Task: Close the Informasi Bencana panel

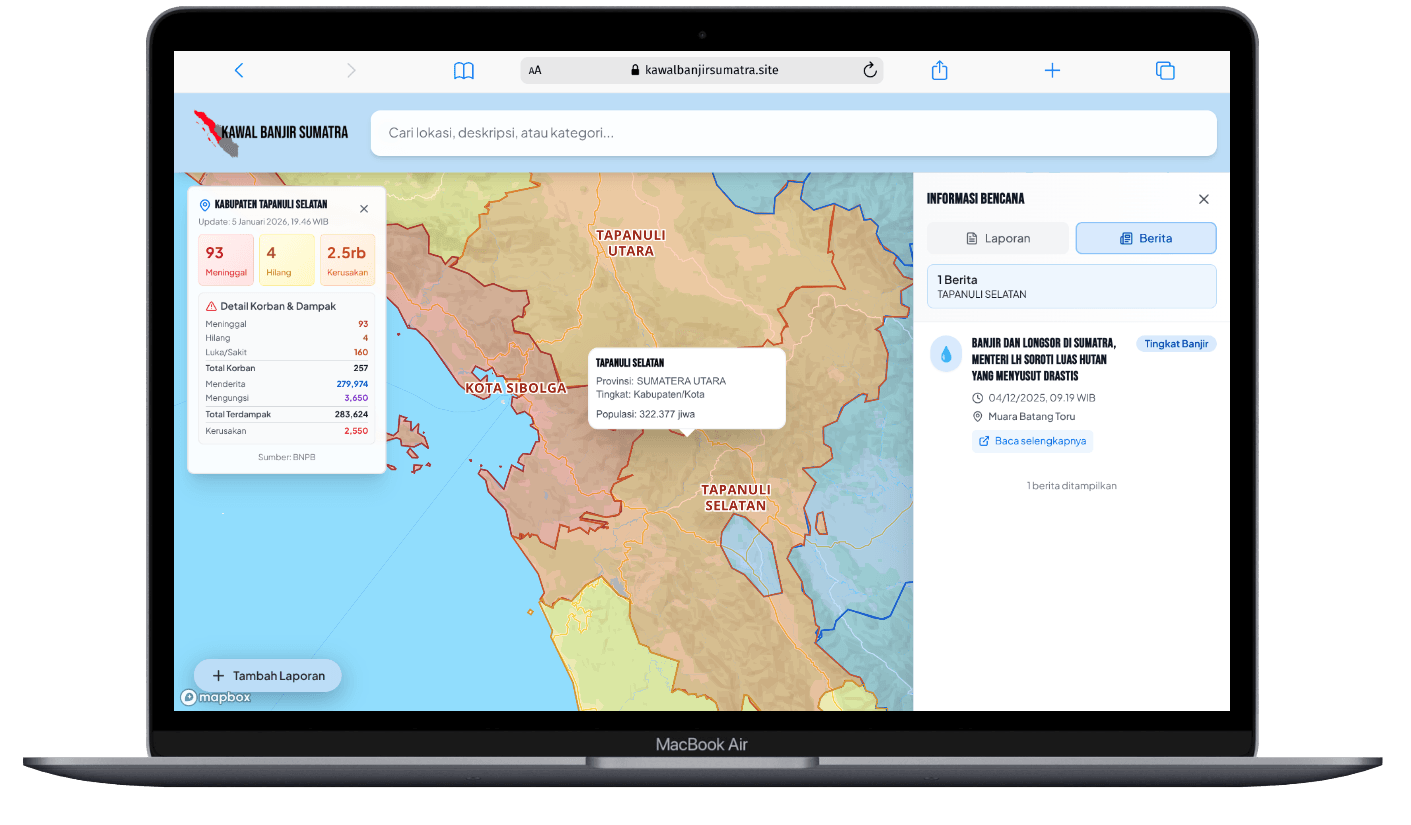Action: point(1203,199)
